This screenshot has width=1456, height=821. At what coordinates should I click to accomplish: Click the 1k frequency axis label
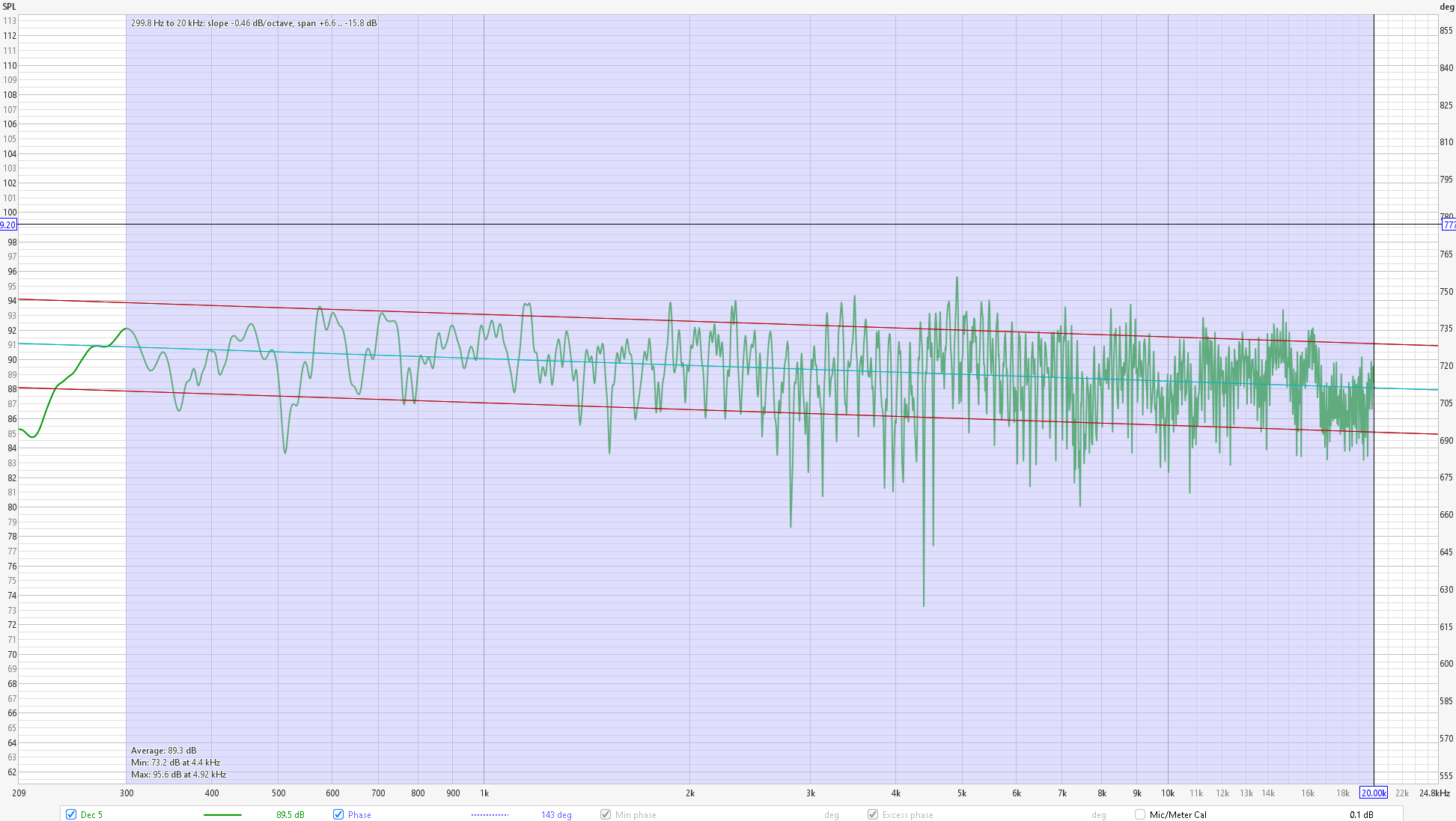(x=484, y=793)
